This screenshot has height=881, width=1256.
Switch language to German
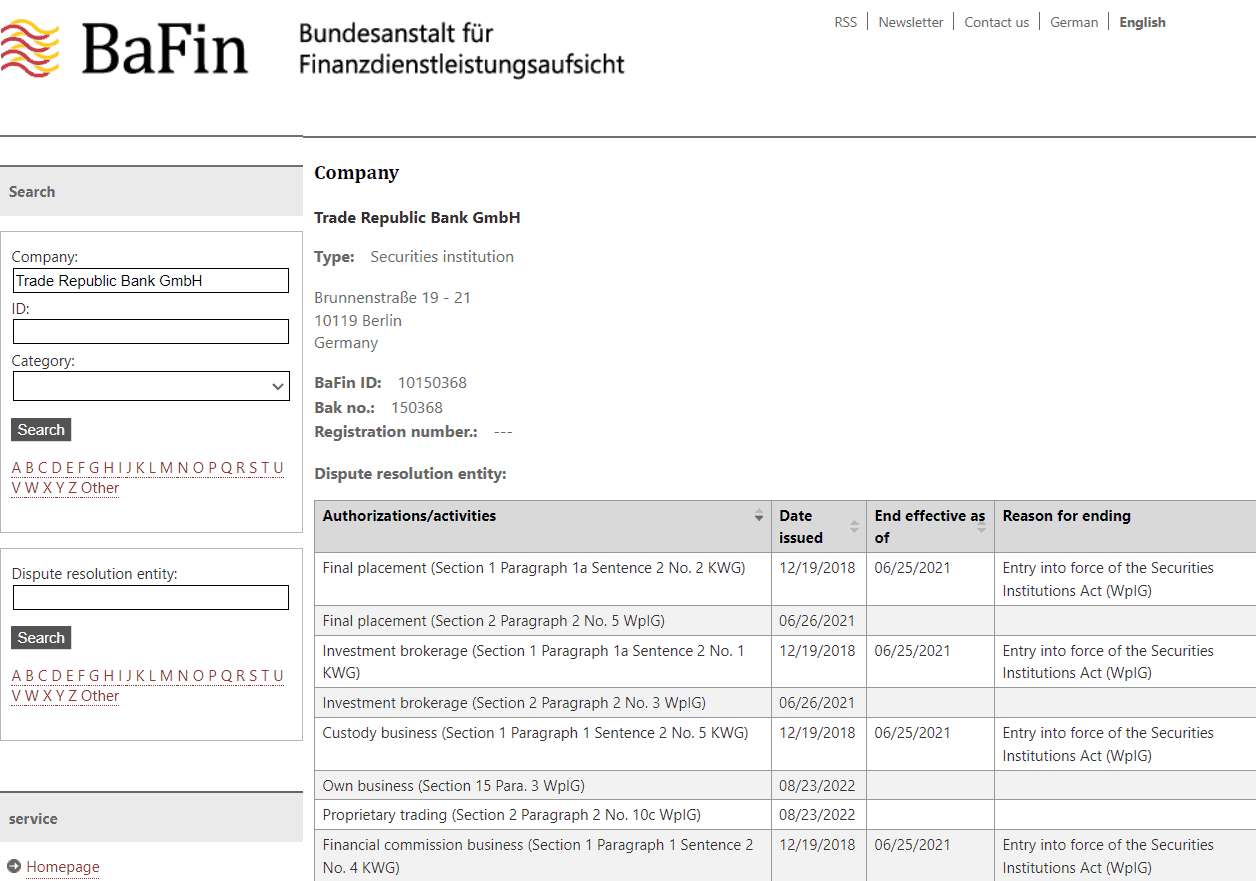1074,22
